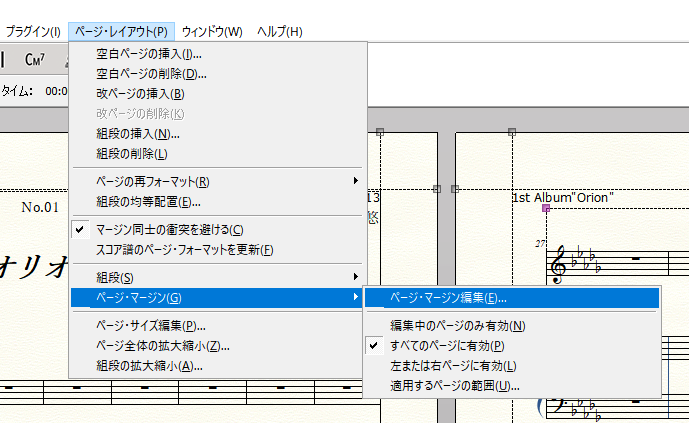
Task: Choose 左または右ページに有効 option
Action: tap(452, 365)
